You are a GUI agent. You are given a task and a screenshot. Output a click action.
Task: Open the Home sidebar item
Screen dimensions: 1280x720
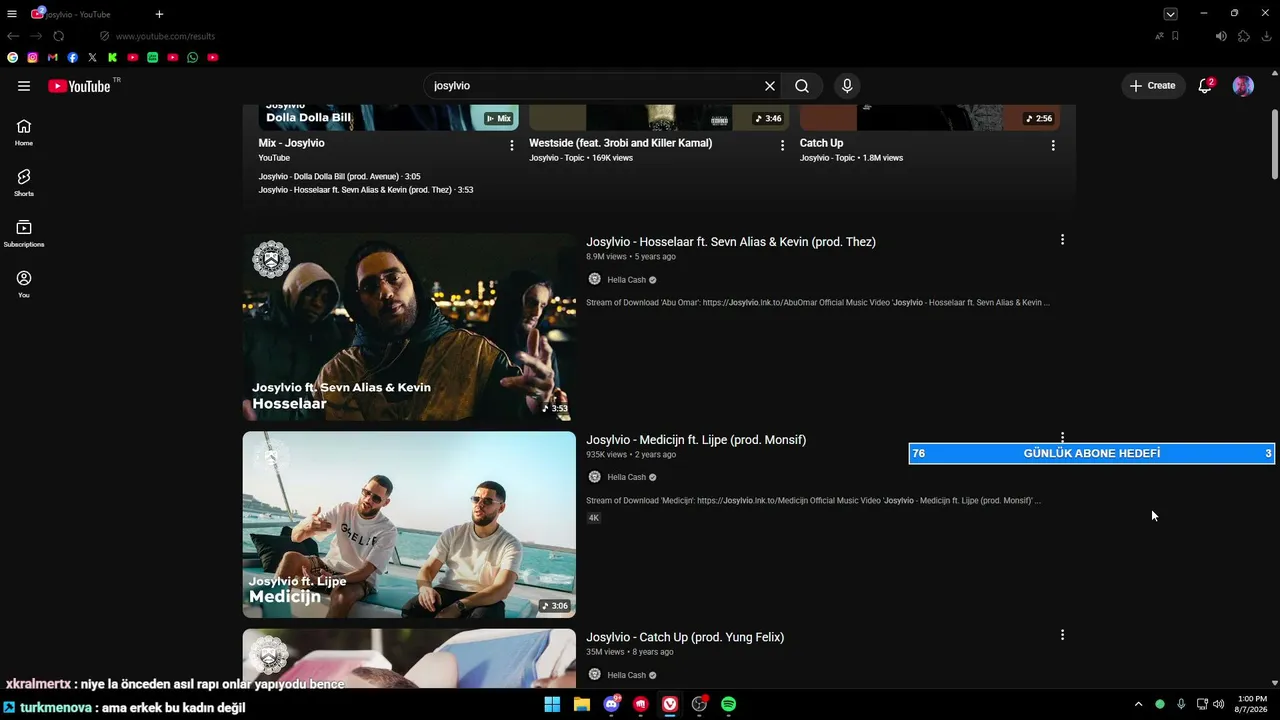coord(24,132)
